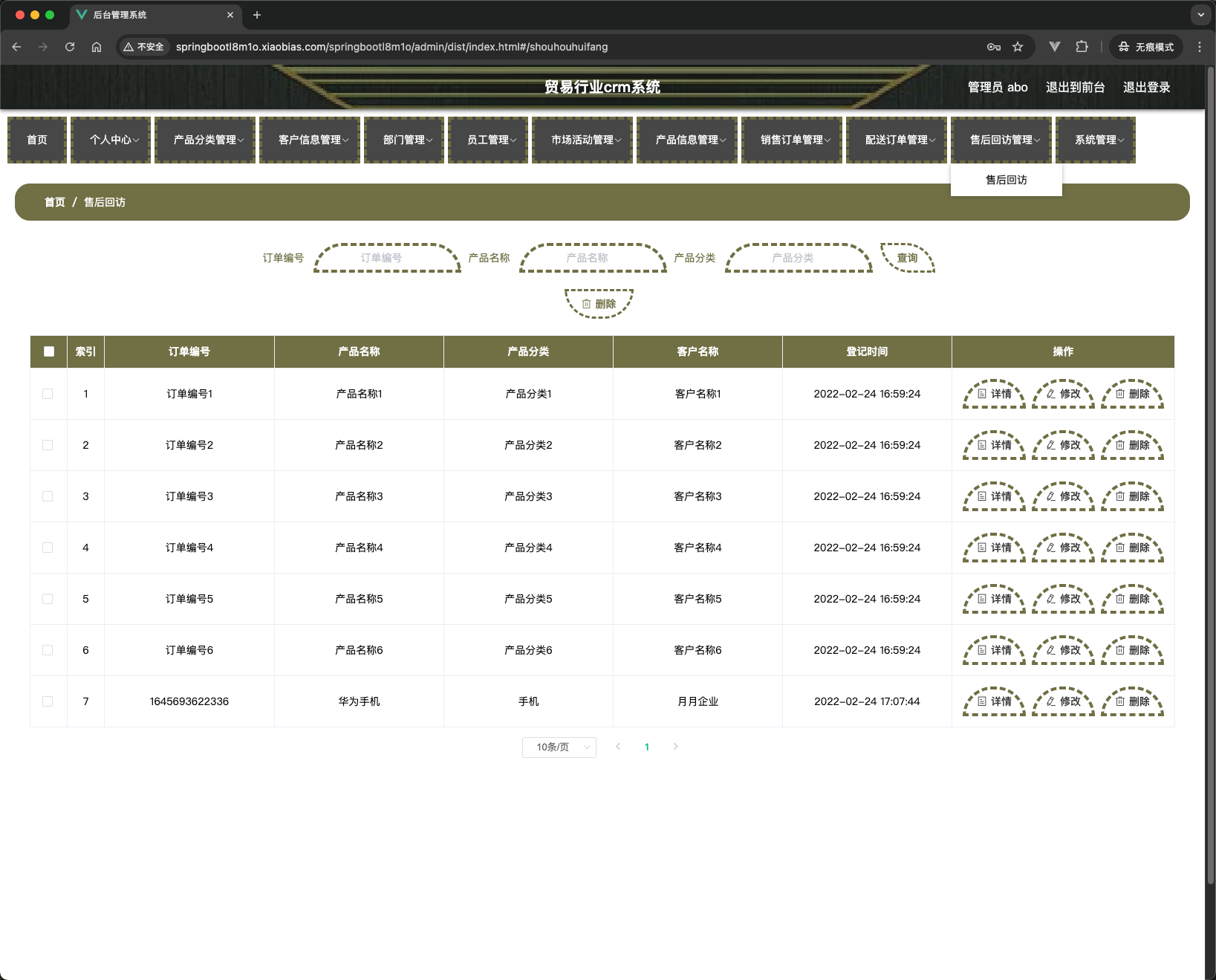This screenshot has width=1216, height=980.
Task: Expand the 产品分类管理 menu
Action: tap(205, 140)
